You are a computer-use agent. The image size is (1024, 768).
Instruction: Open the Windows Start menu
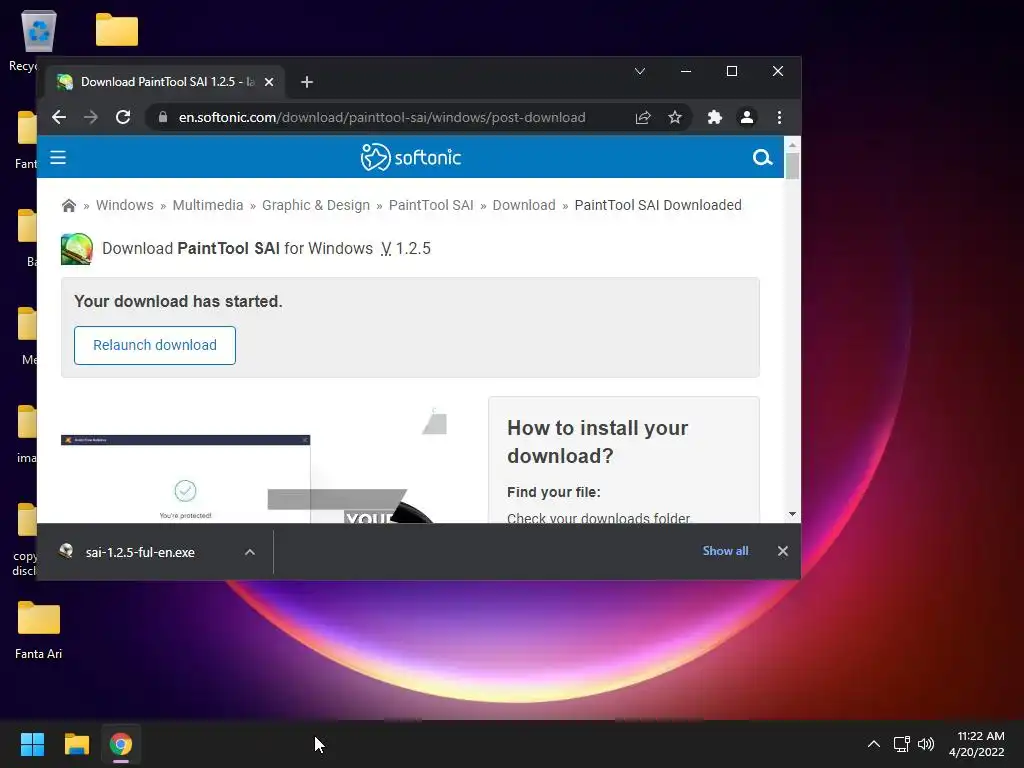(32, 744)
